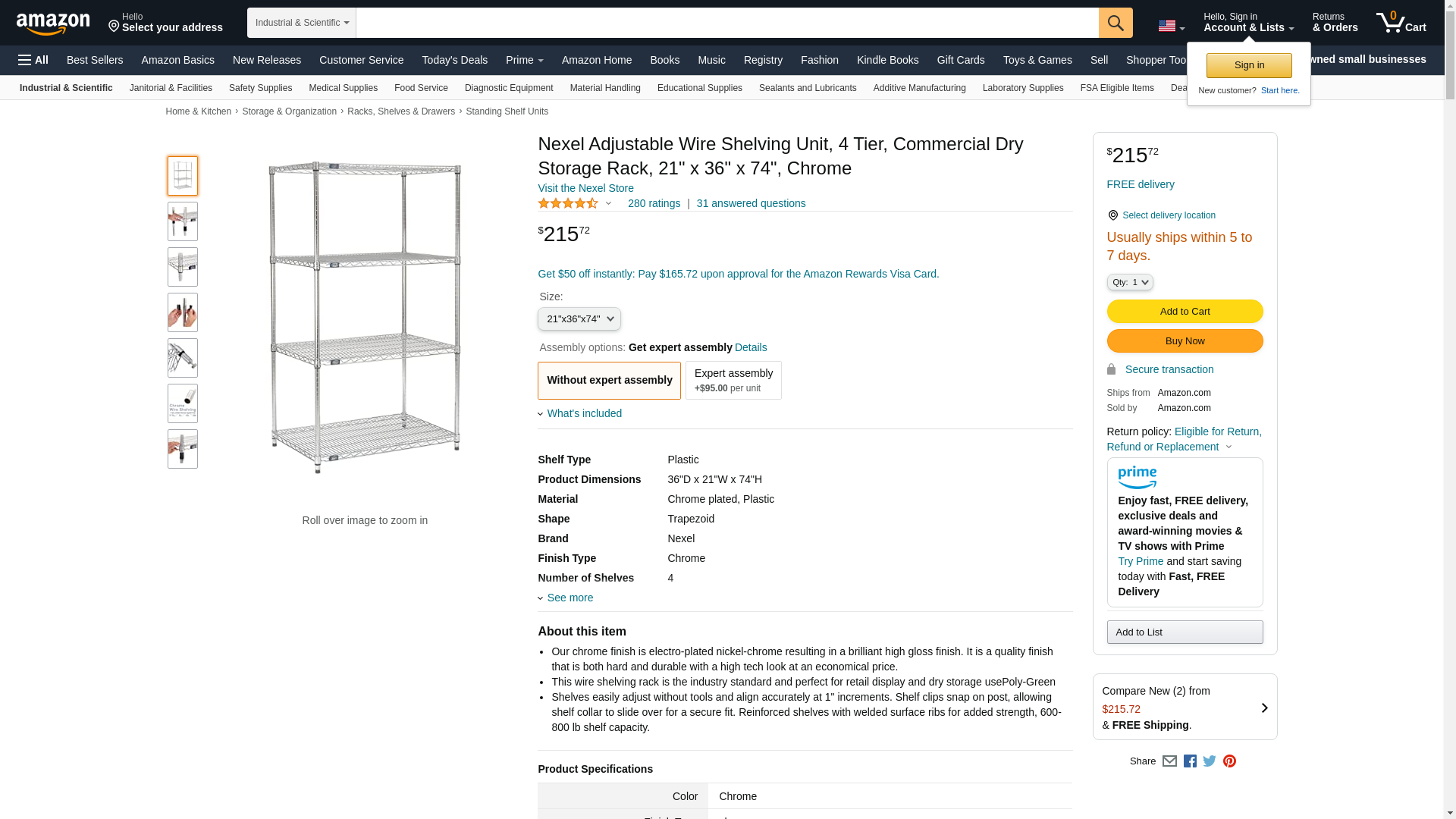Viewport: 1456px width, 819px height.
Task: Choose Expert assembly +$95.00 option
Action: (733, 380)
